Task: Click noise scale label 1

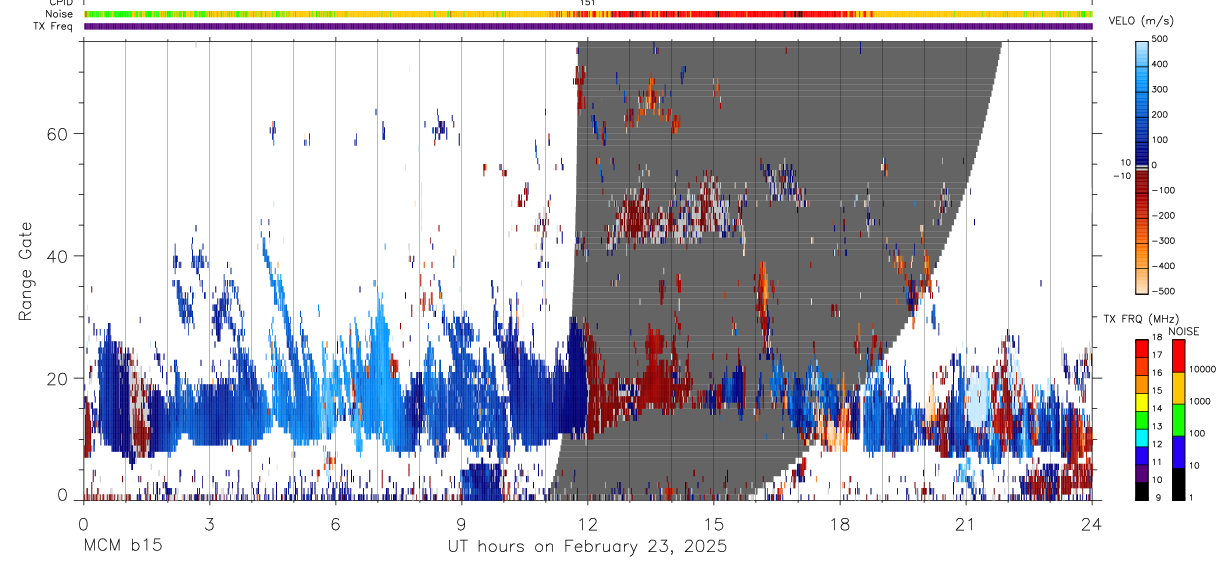Action: tap(1193, 498)
